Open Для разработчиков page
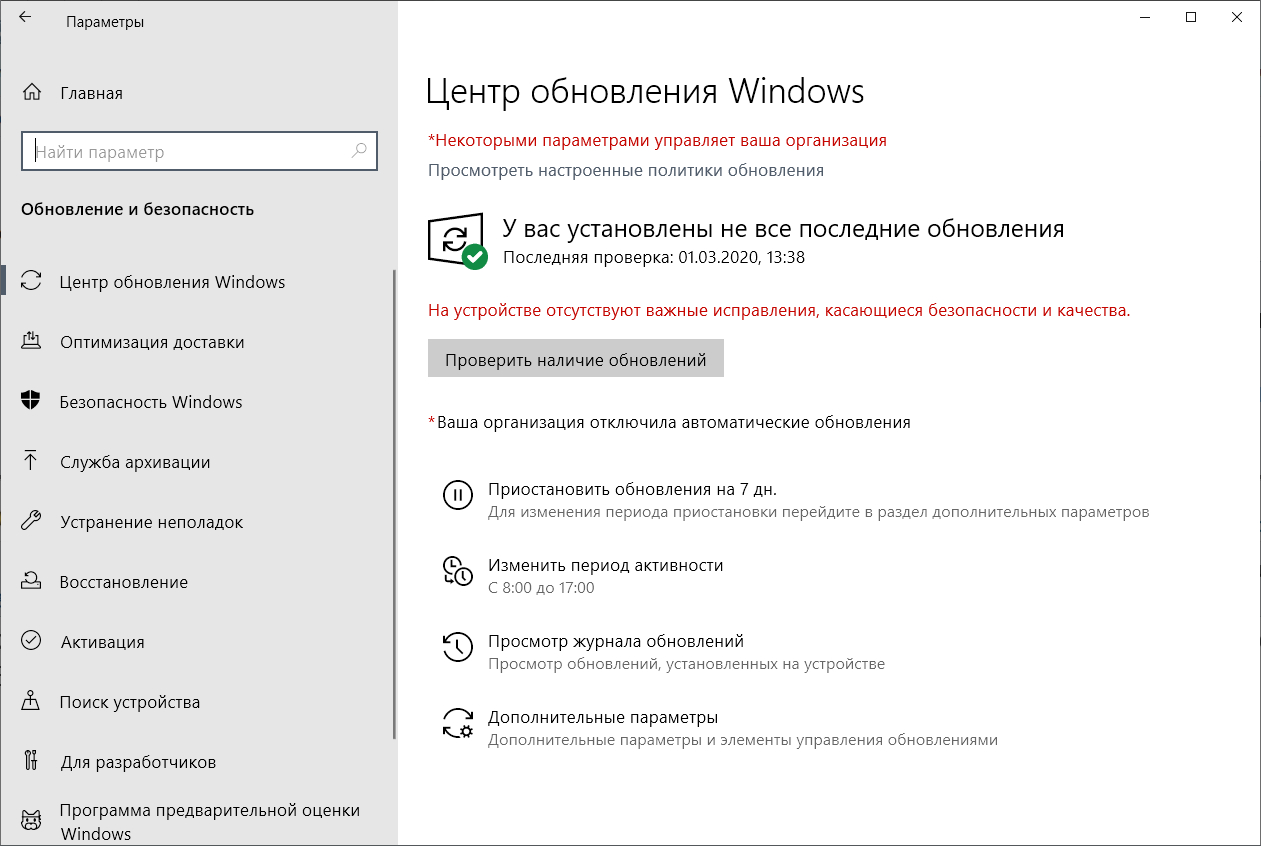This screenshot has width=1261, height=846. click(x=138, y=762)
